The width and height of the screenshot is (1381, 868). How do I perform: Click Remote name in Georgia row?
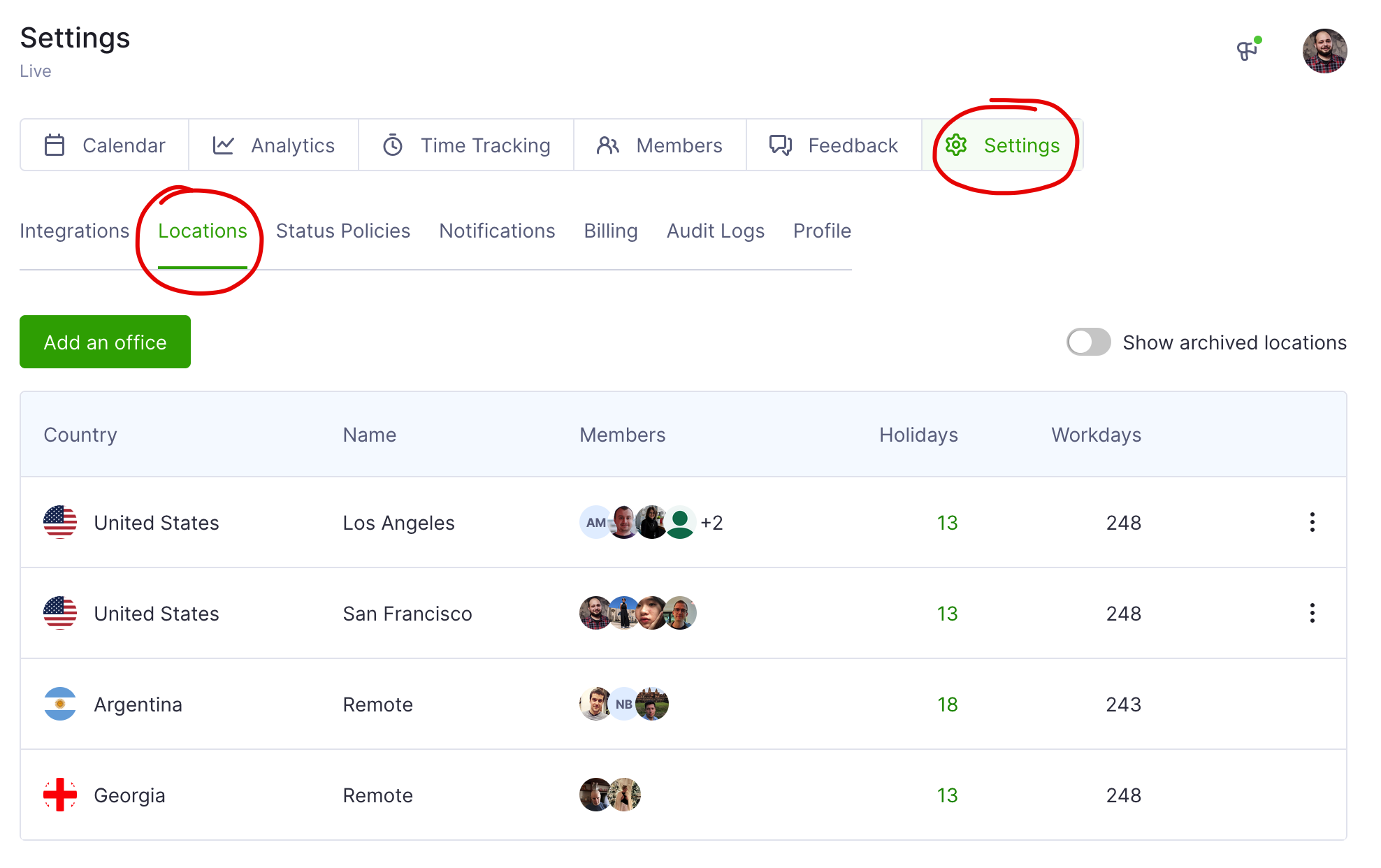tap(377, 795)
